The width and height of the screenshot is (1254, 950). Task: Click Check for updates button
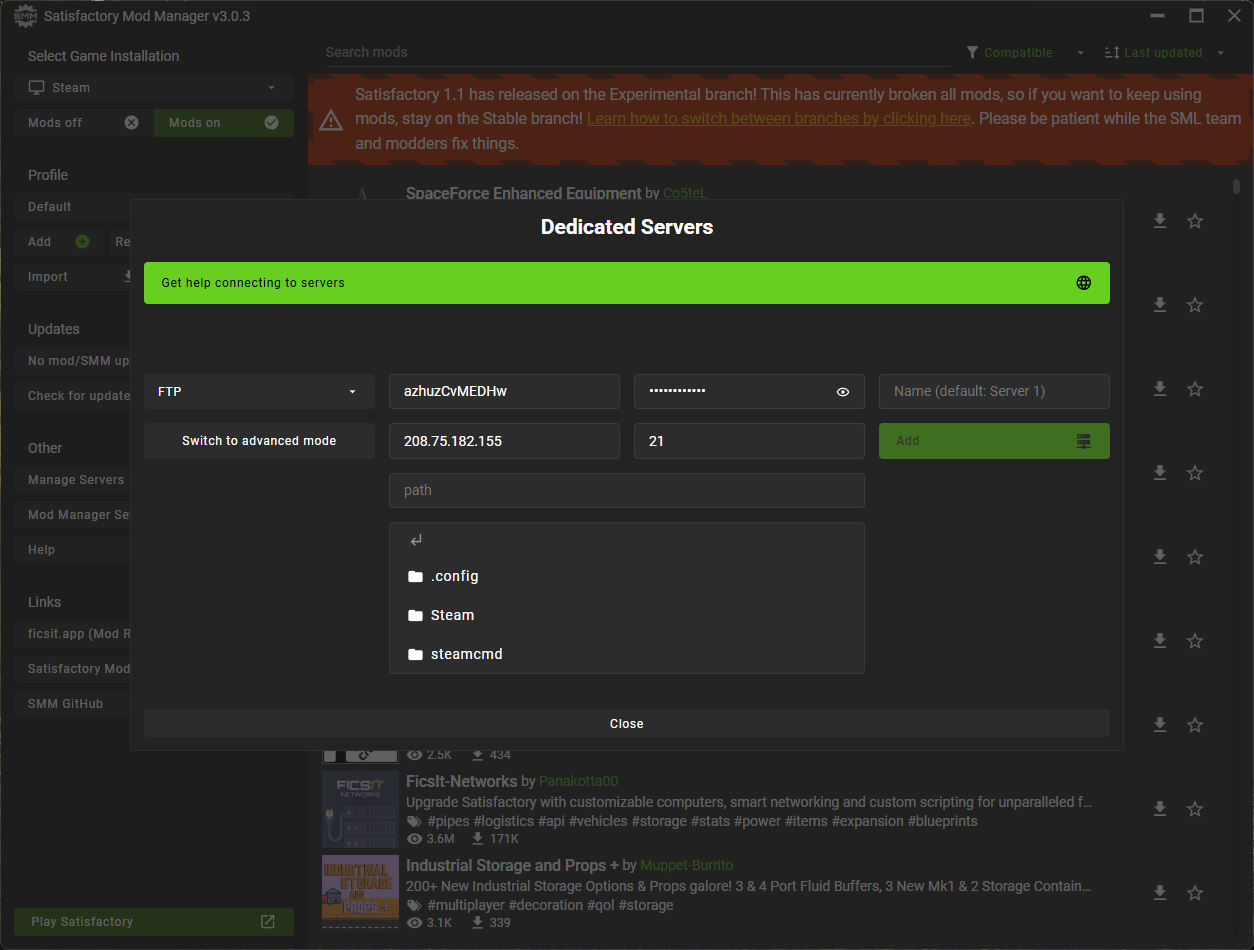point(72,396)
